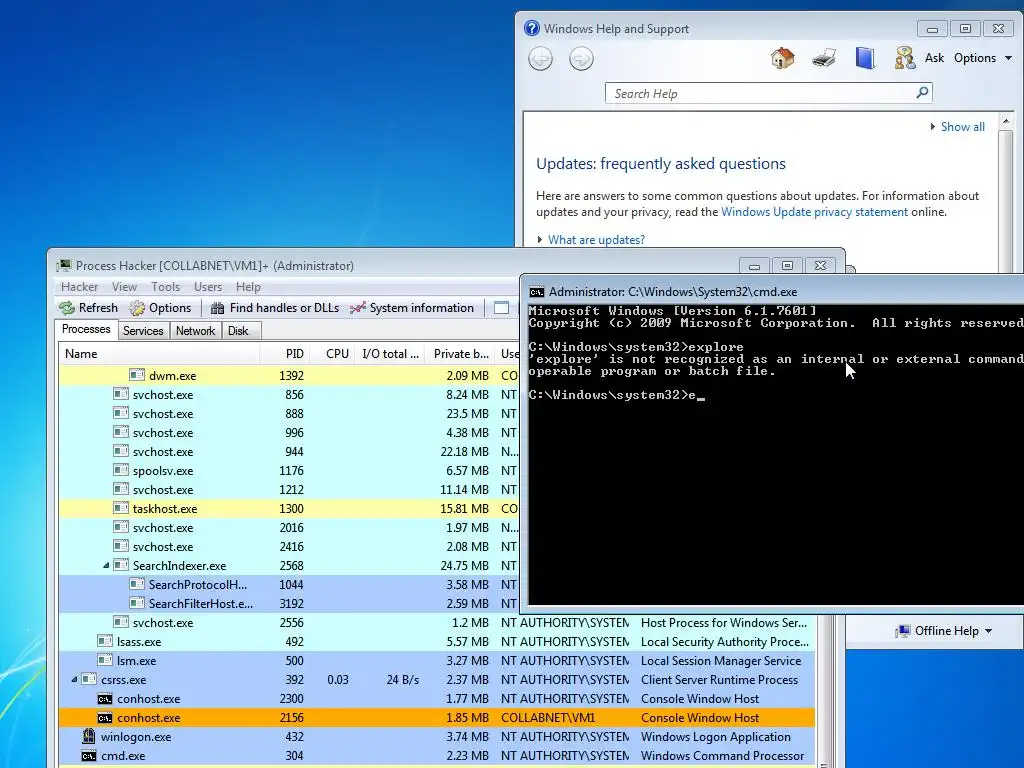Click the winlogon.exe process icon
This screenshot has height=768, width=1024.
(x=89, y=736)
